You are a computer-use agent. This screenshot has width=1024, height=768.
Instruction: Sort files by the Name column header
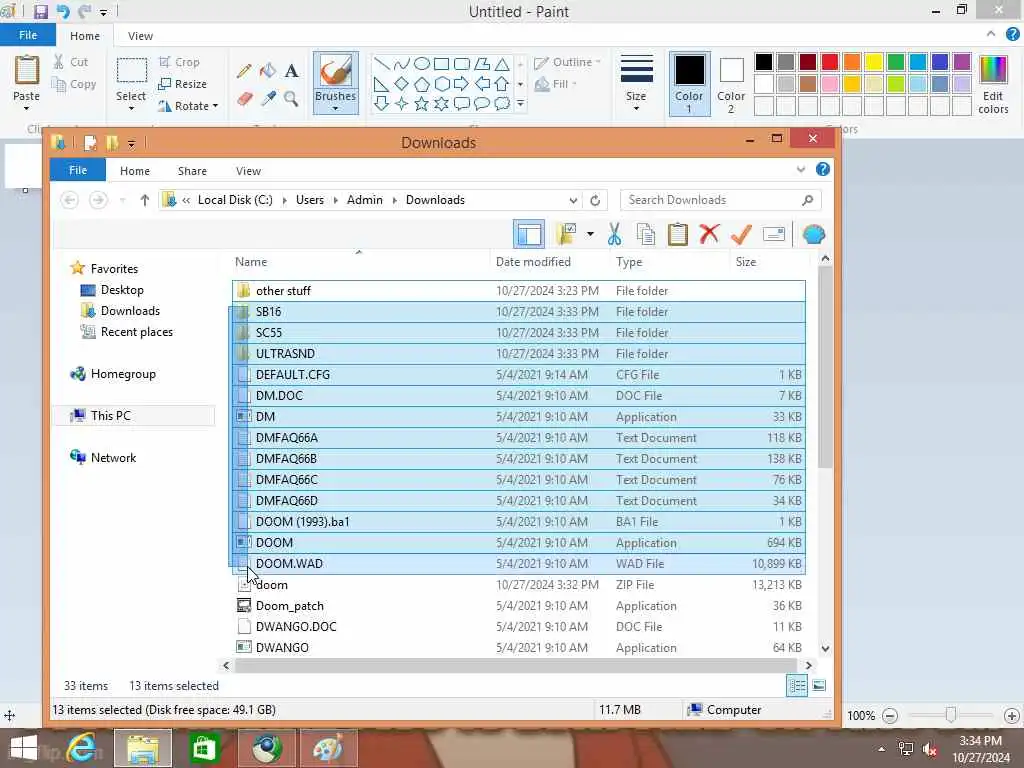251,262
